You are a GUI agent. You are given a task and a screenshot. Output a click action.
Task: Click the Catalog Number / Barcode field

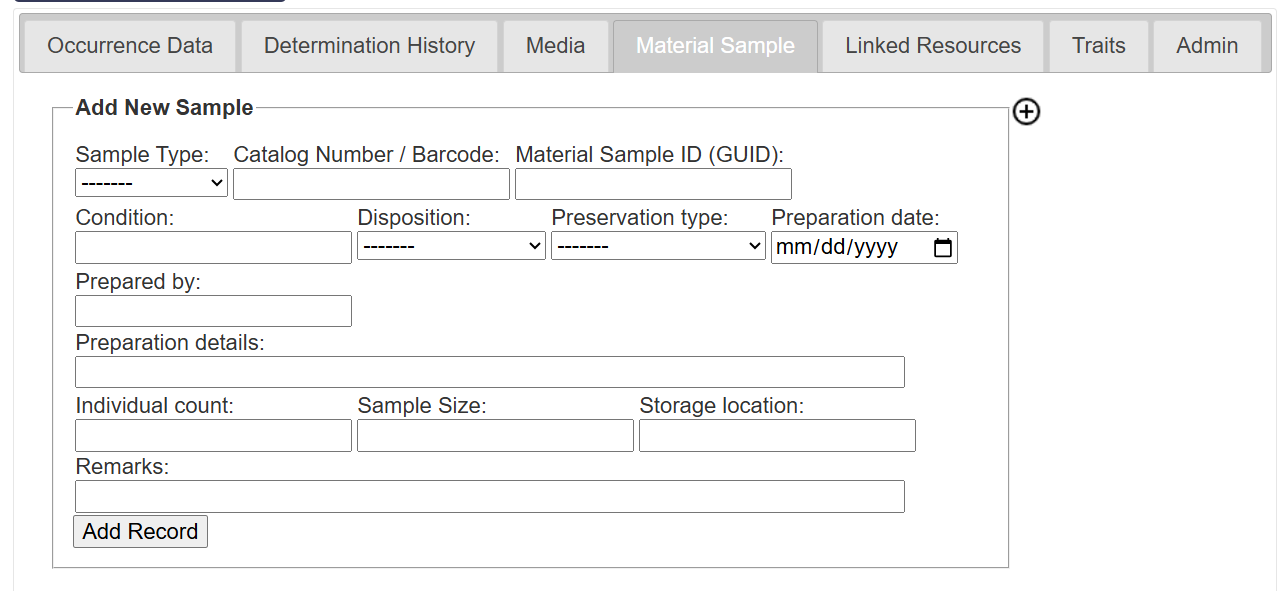coord(370,183)
